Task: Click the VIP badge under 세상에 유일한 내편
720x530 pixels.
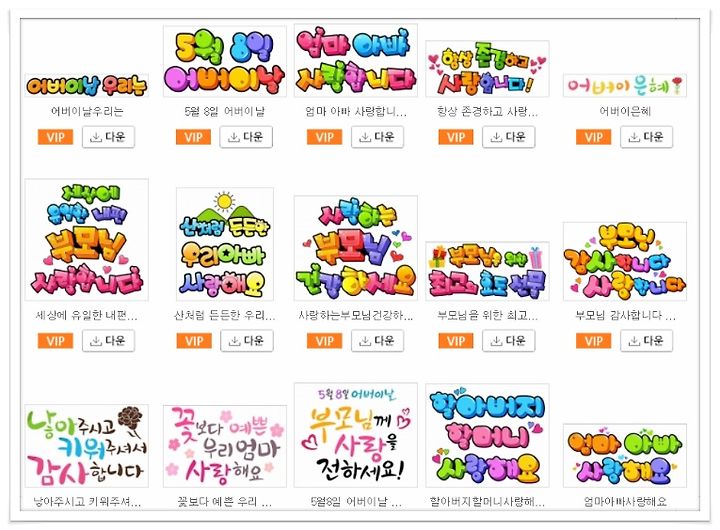Action: (56, 341)
